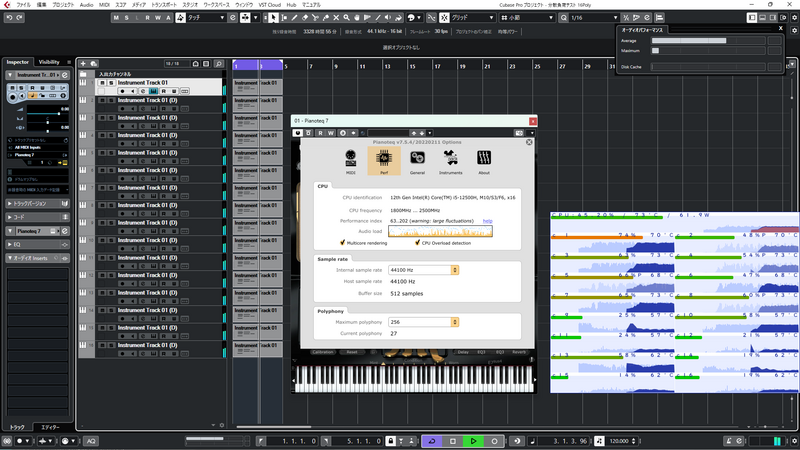The height and width of the screenshot is (450, 800).
Task: Click the green Play transport button
Action: coord(473,441)
